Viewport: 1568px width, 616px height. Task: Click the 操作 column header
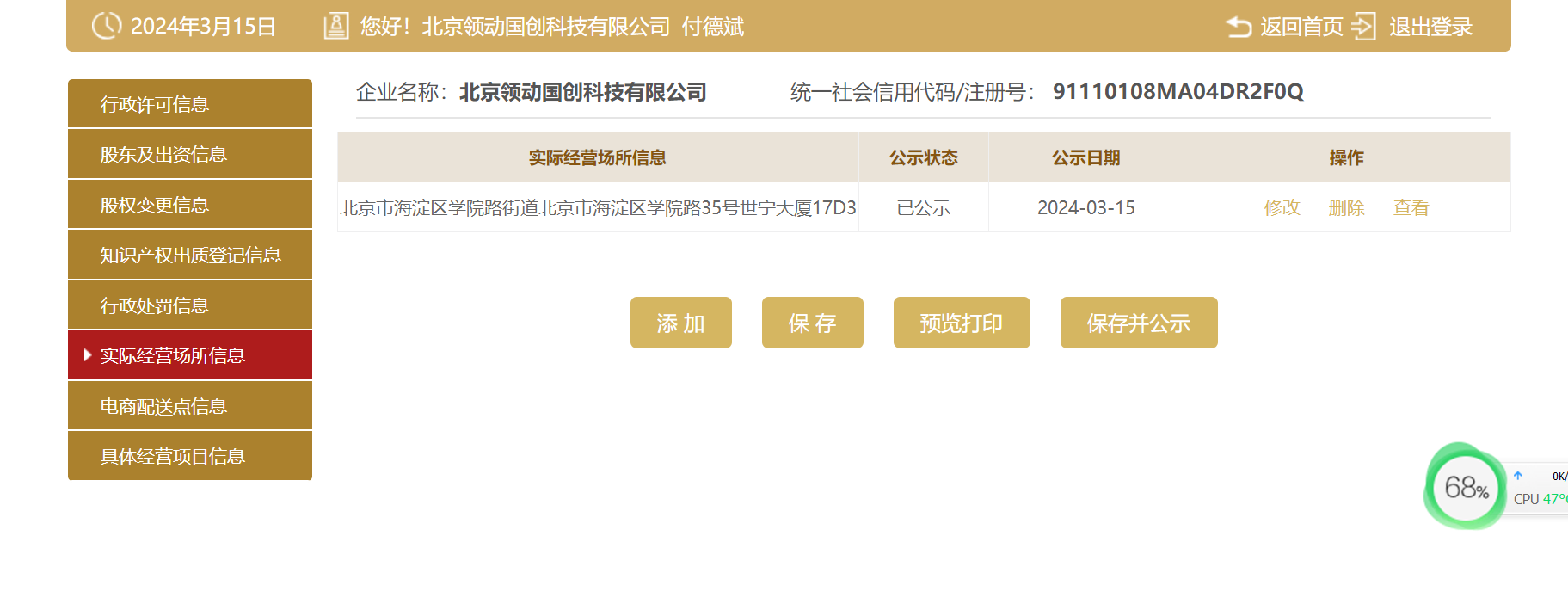point(1347,157)
